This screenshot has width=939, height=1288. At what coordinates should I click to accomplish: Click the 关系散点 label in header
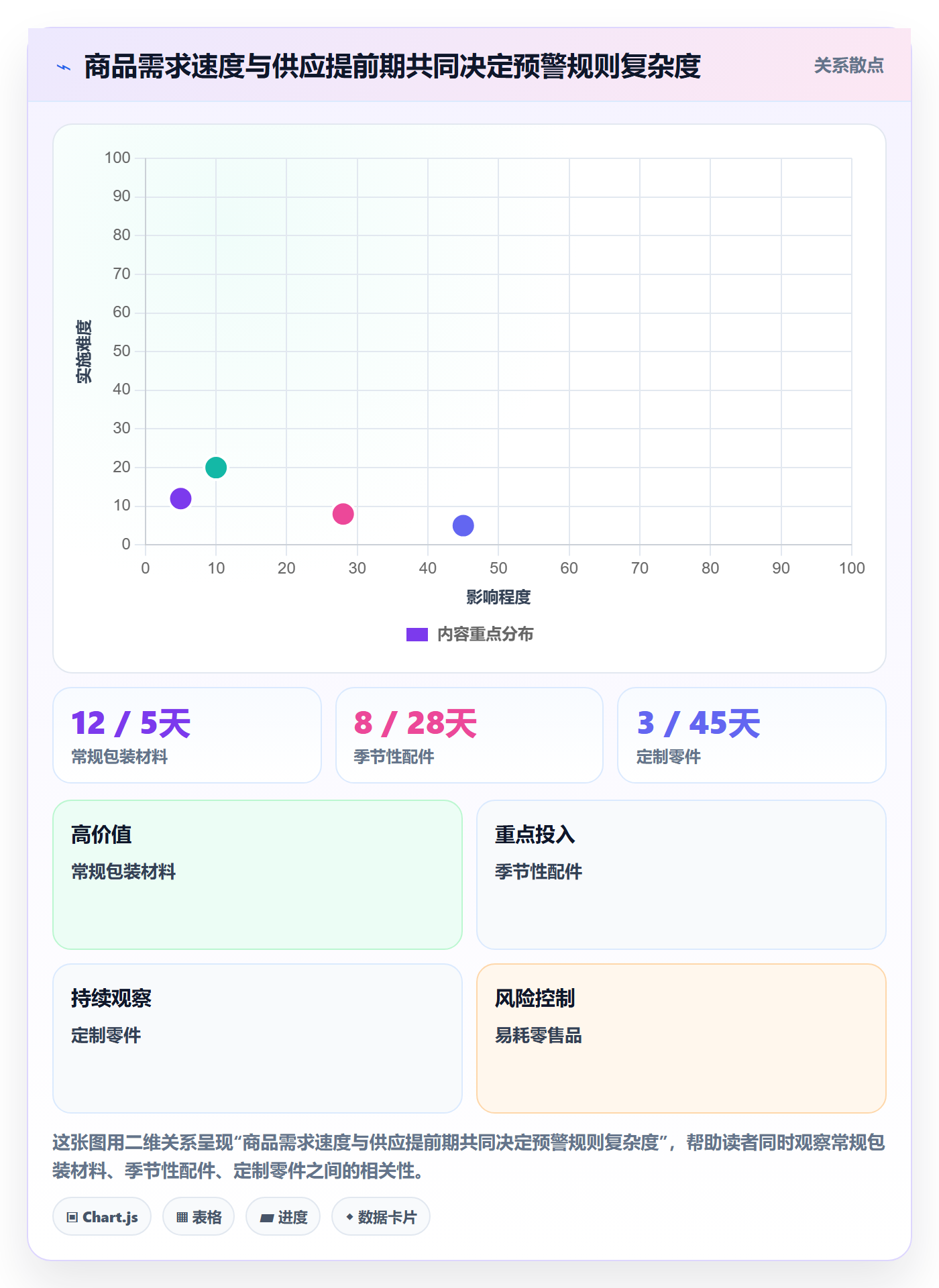point(848,66)
